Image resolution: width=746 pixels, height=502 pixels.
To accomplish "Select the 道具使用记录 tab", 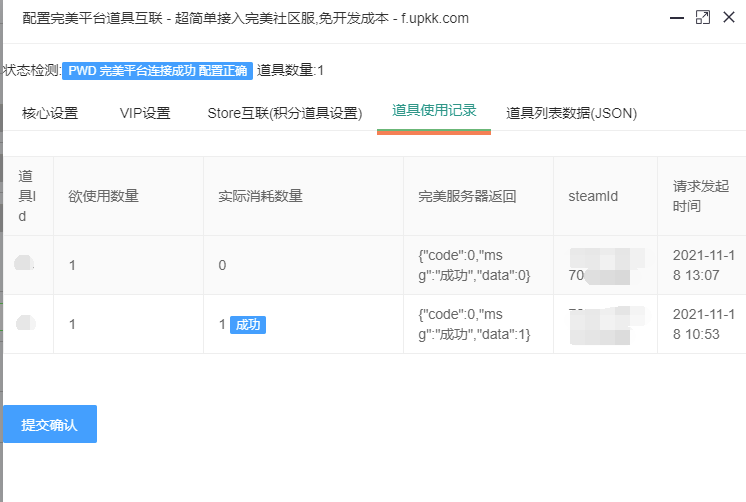I will 434,111.
